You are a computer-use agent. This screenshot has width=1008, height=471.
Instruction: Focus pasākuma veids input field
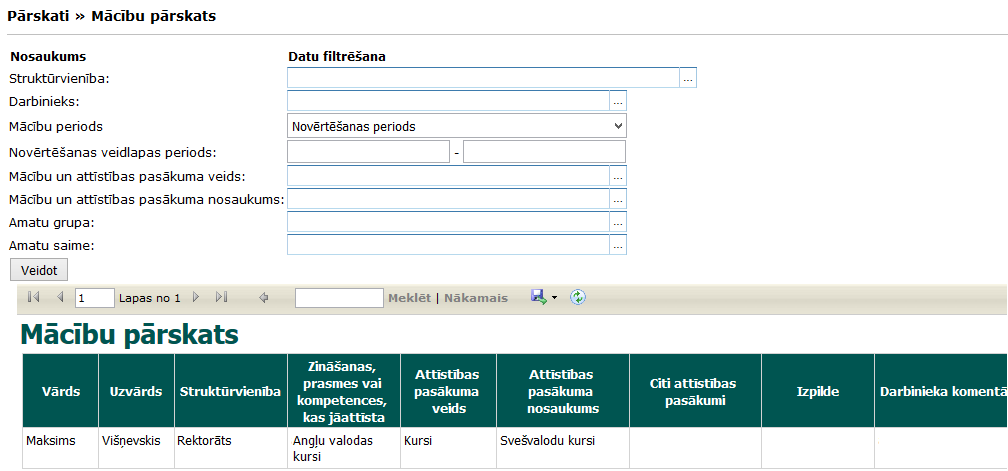pos(448,176)
